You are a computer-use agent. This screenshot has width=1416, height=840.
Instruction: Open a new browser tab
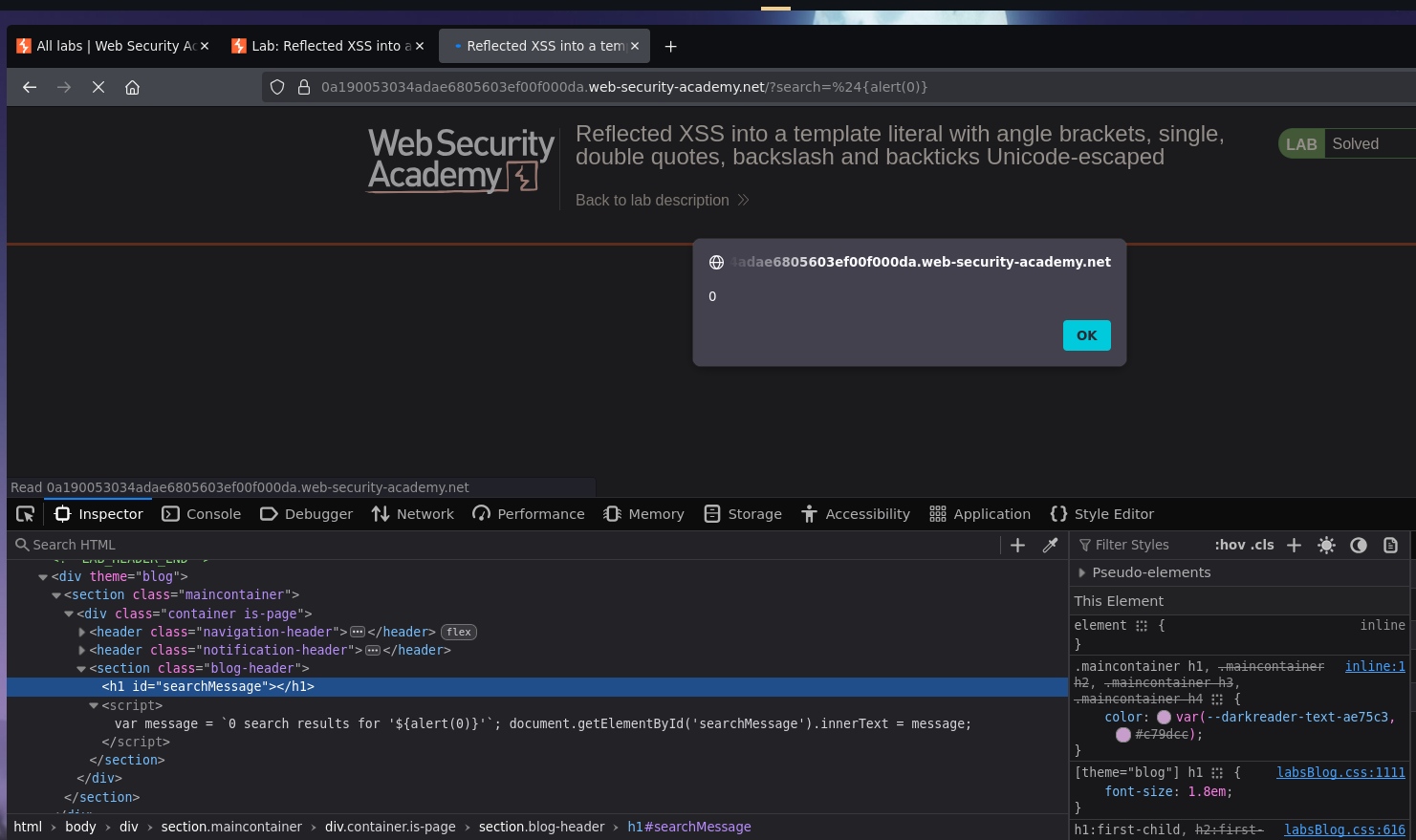coord(671,46)
